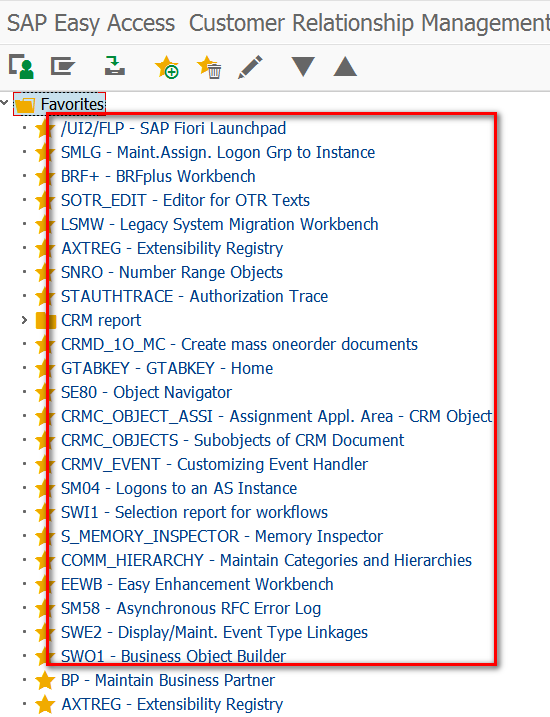Image resolution: width=550 pixels, height=717 pixels.
Task: Open SWO1 - Business Object Builder
Action: click(174, 657)
